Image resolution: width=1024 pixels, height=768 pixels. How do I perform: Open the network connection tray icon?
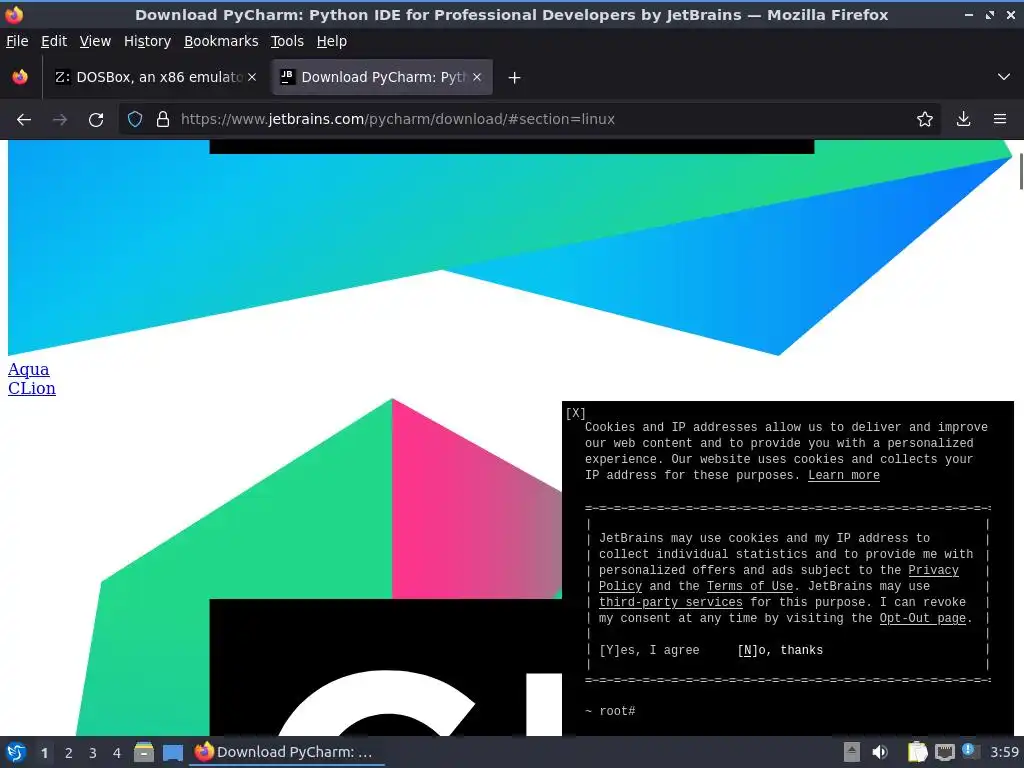pyautogui.click(x=944, y=753)
